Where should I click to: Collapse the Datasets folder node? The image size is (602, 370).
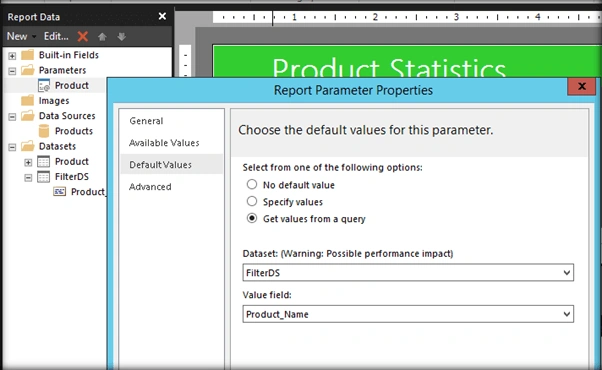coord(12,147)
